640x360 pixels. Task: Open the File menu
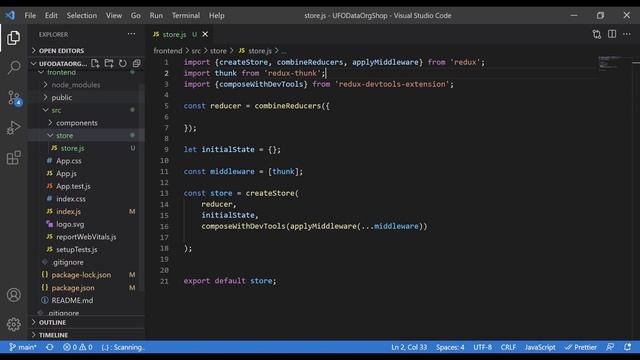(30, 16)
